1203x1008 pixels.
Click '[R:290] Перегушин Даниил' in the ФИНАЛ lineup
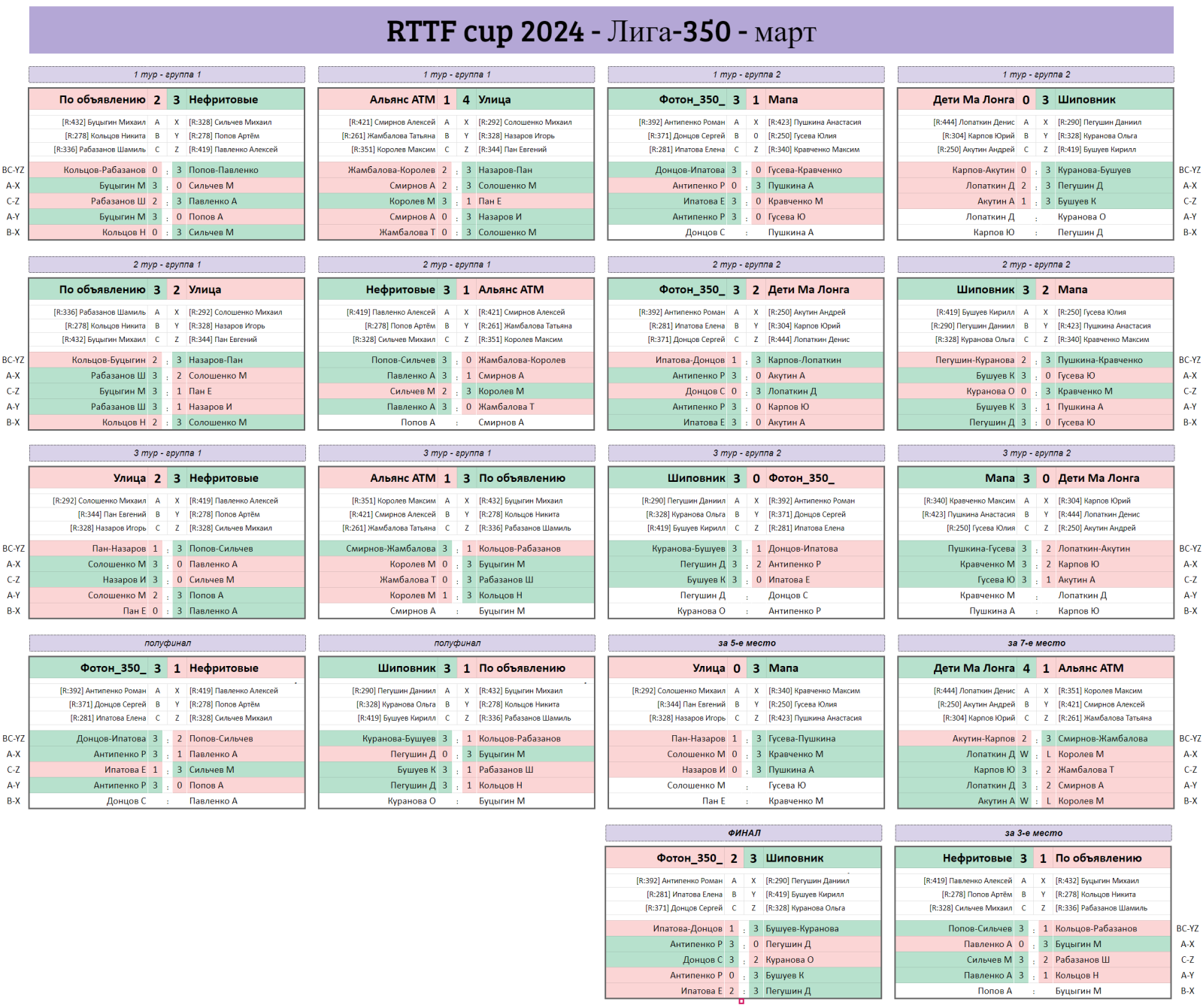[x=807, y=881]
